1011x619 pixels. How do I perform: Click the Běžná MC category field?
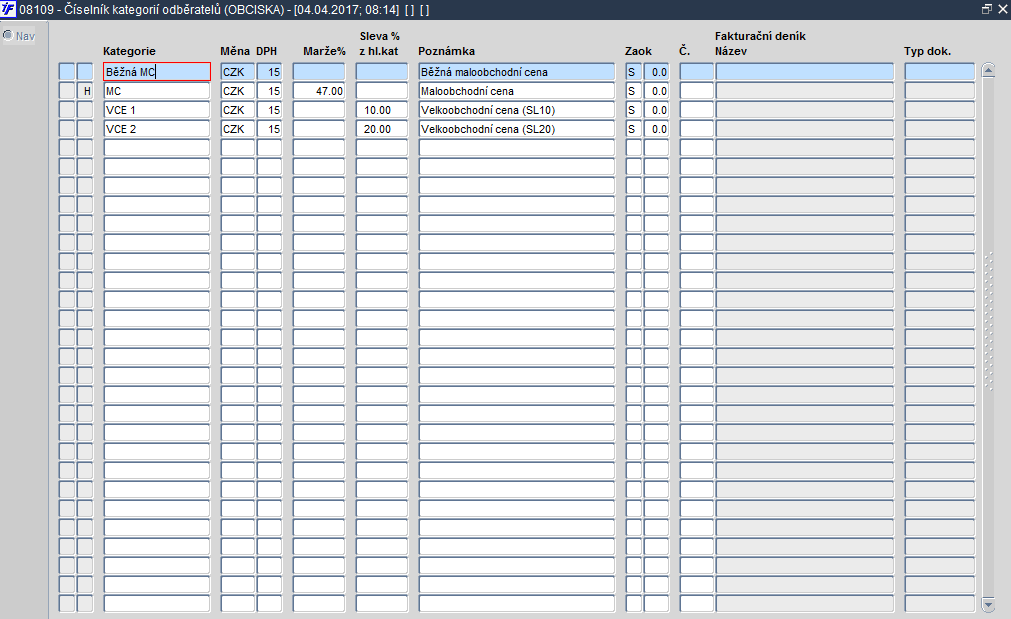click(157, 72)
